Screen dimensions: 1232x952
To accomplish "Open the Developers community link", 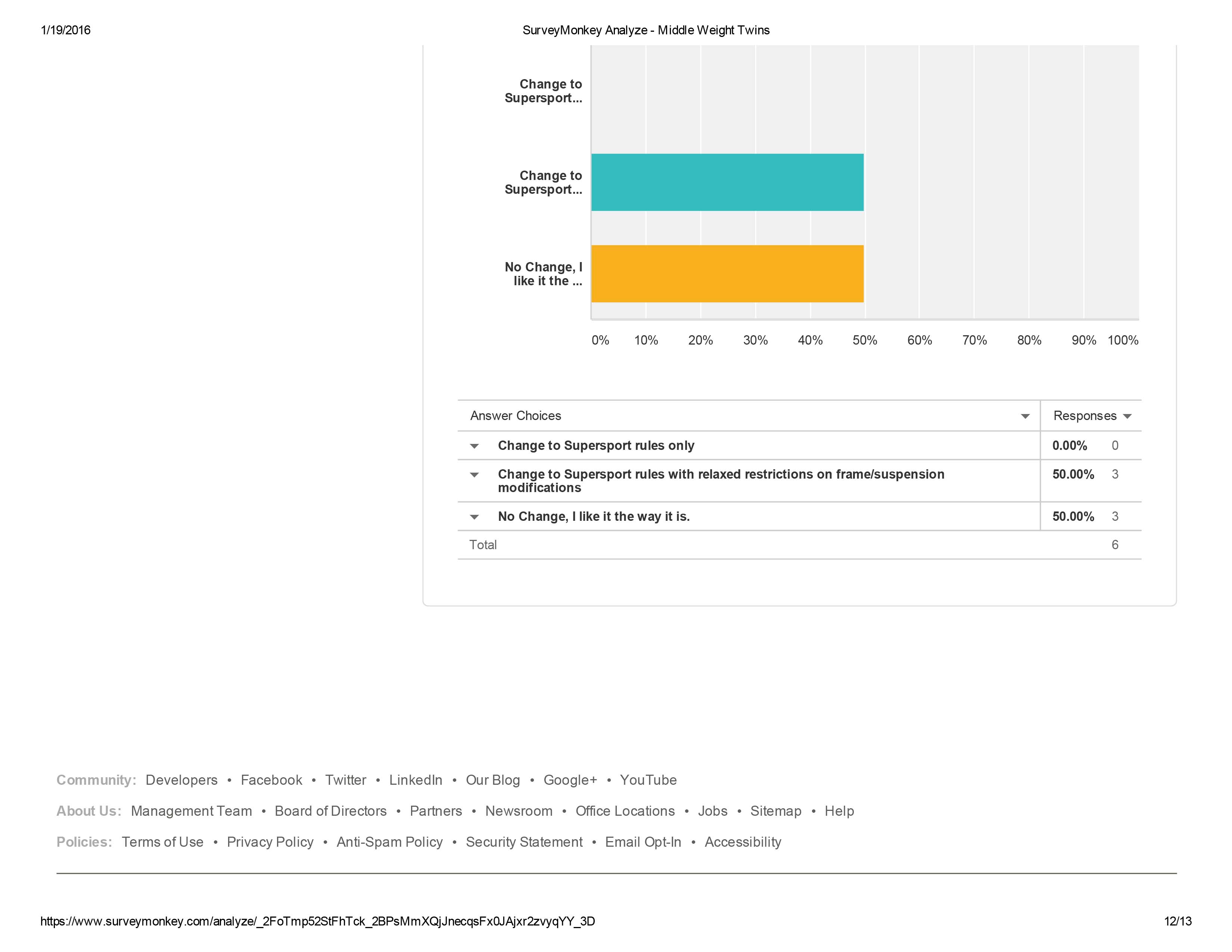I will 181,780.
